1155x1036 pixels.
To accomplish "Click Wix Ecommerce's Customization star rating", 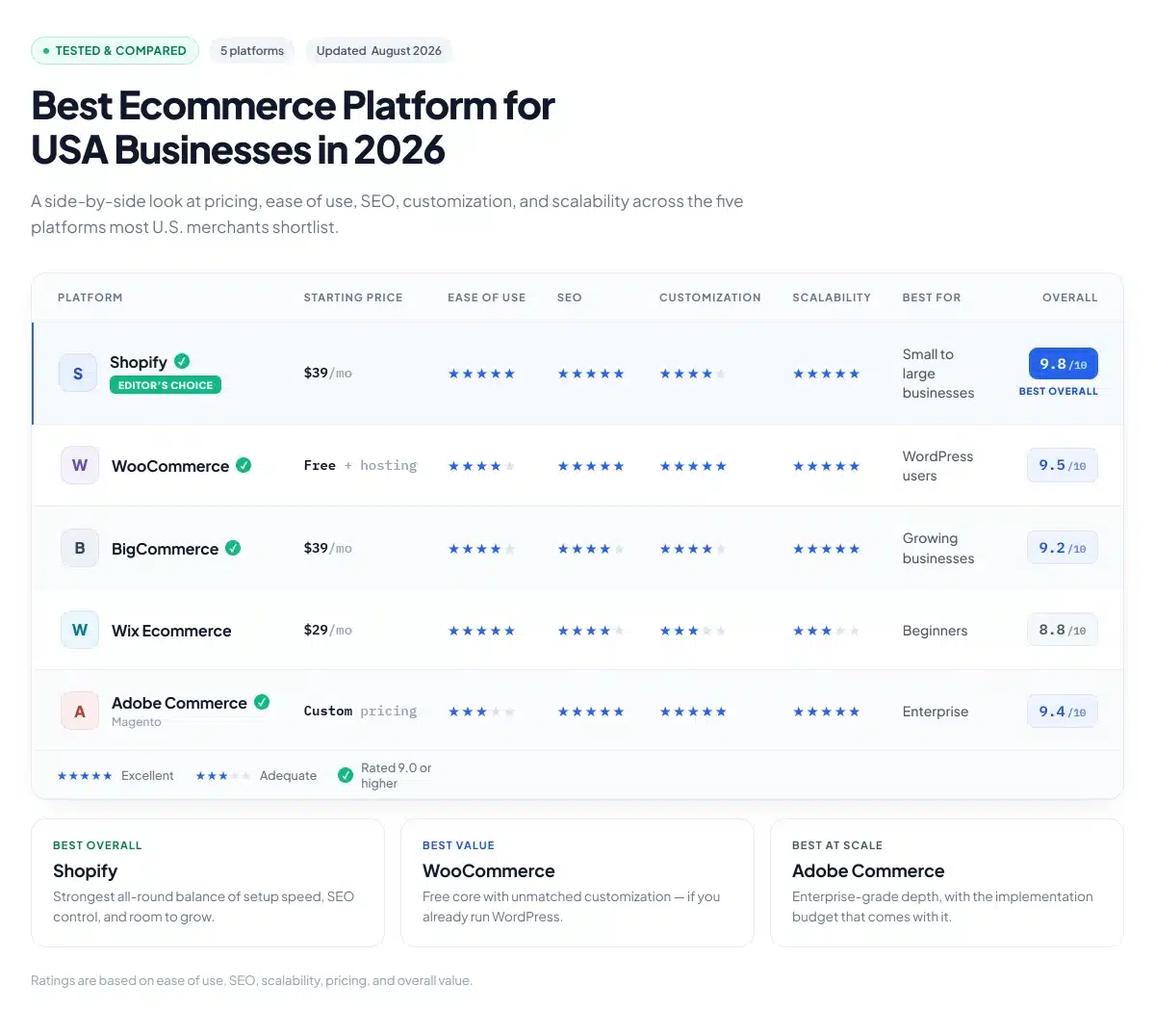I will [693, 631].
